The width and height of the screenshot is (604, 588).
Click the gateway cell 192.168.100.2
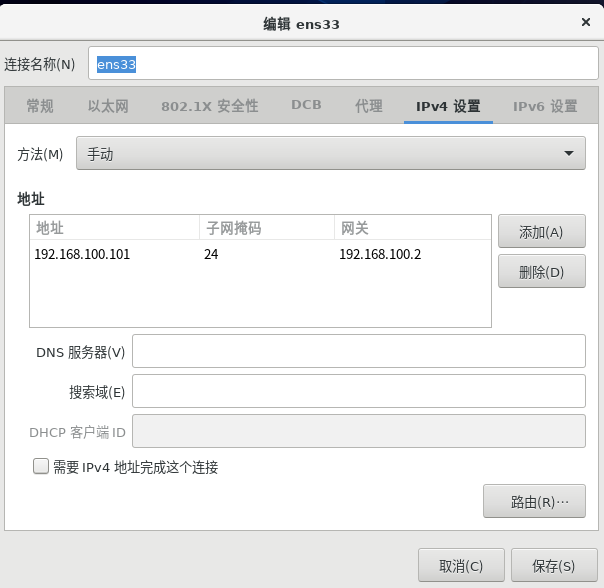[x=380, y=255]
